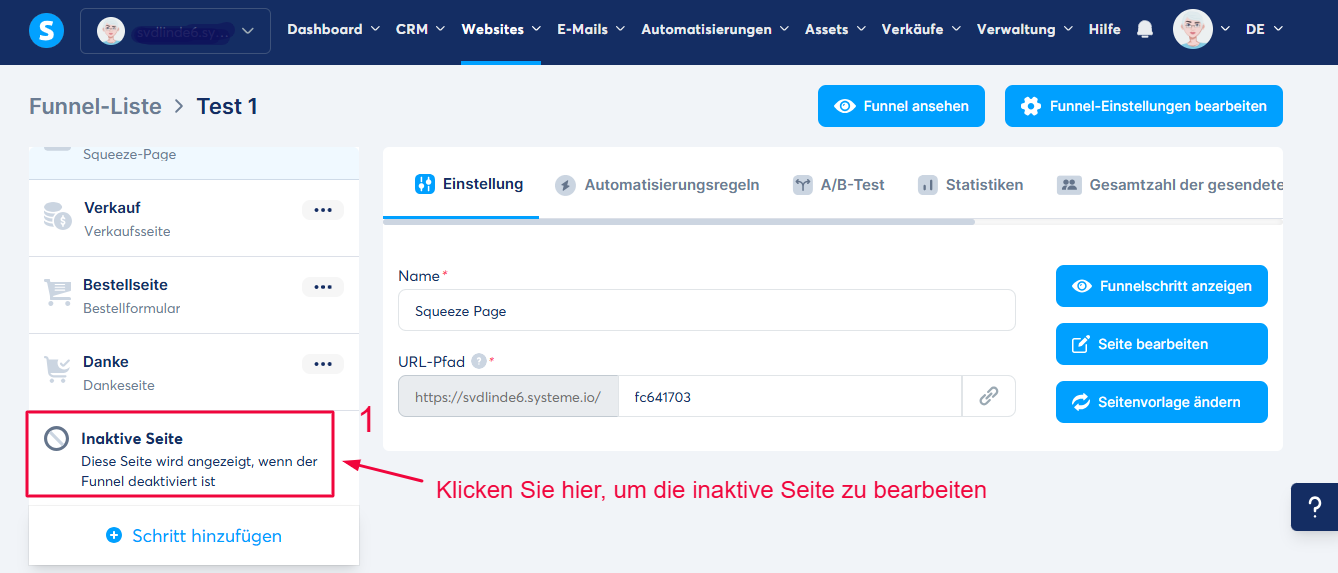Click plus icon beside Schritt hinzufügen
This screenshot has width=1338, height=573.
click(114, 536)
